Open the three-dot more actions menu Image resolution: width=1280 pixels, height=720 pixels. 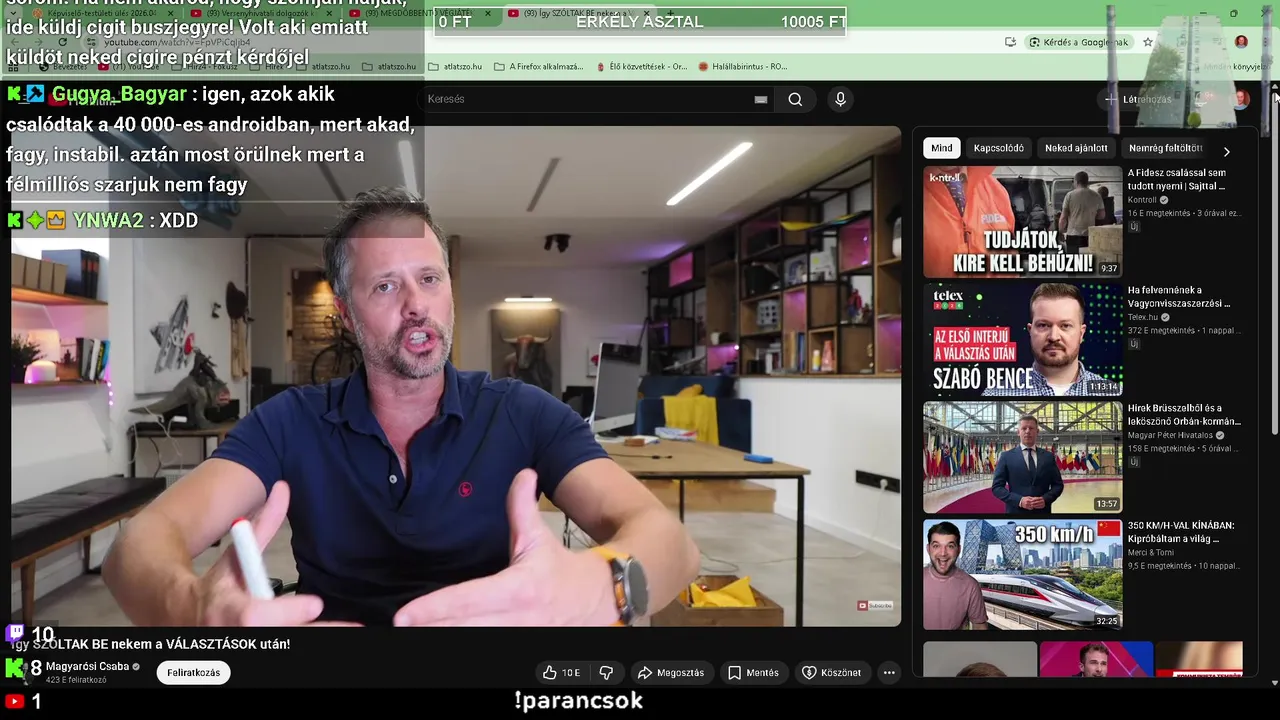point(889,673)
